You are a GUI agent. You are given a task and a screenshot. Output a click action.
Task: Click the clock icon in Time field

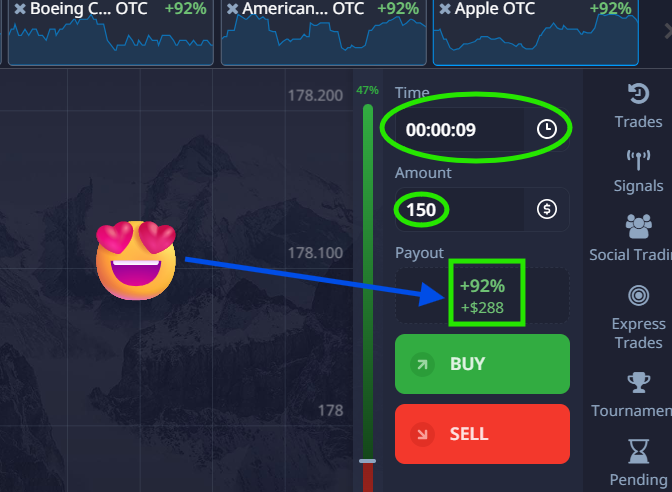547,129
